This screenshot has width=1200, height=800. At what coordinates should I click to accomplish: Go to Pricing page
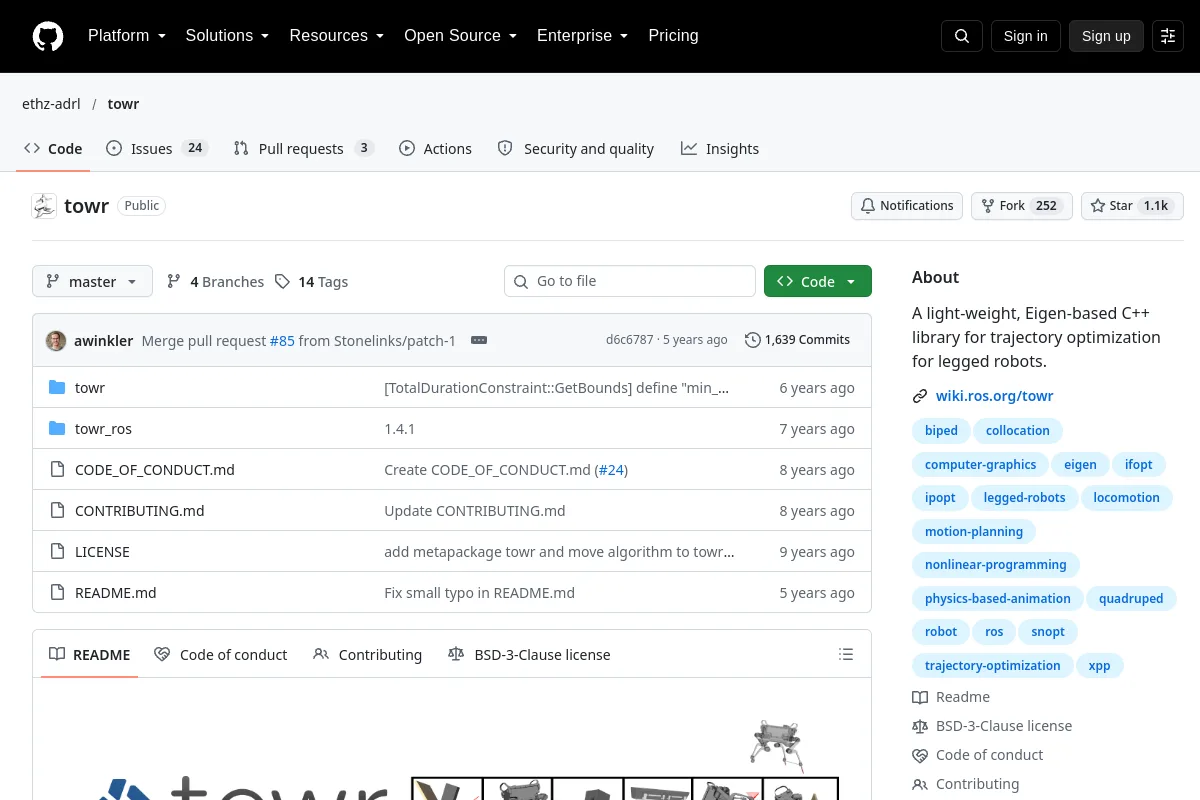tap(673, 36)
